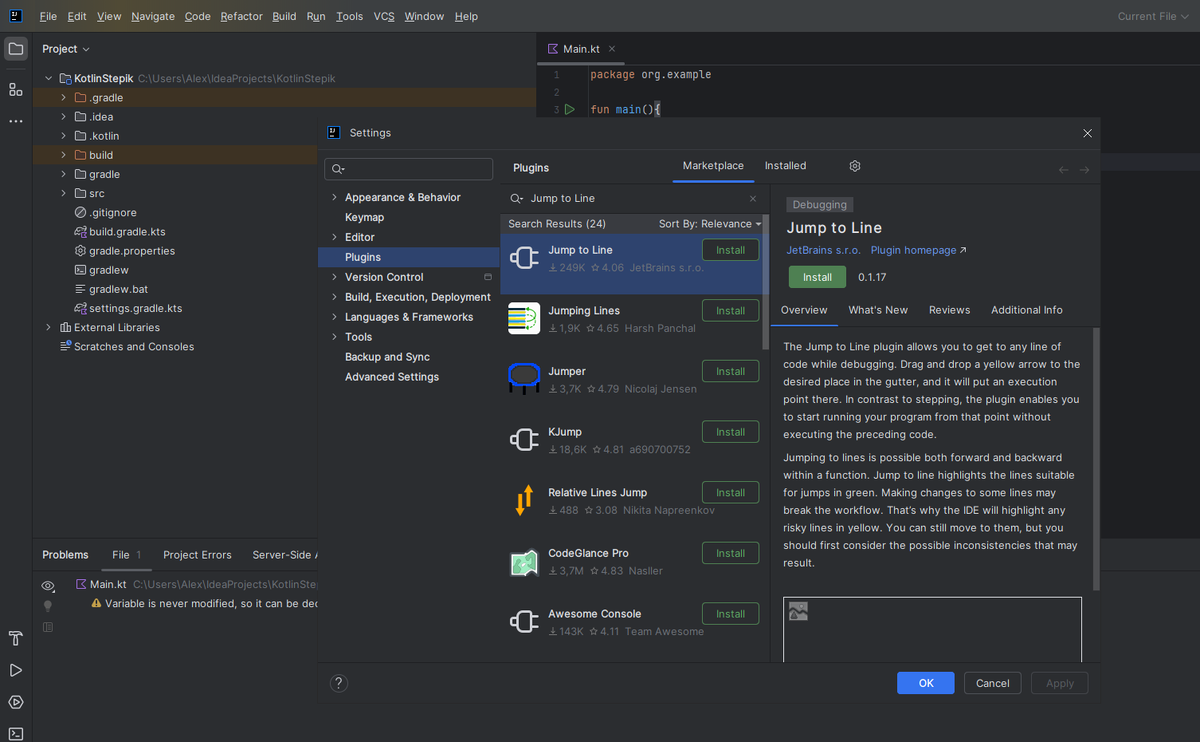The image size is (1200, 742).
Task: Clear the plugin search field
Action: pyautogui.click(x=753, y=198)
